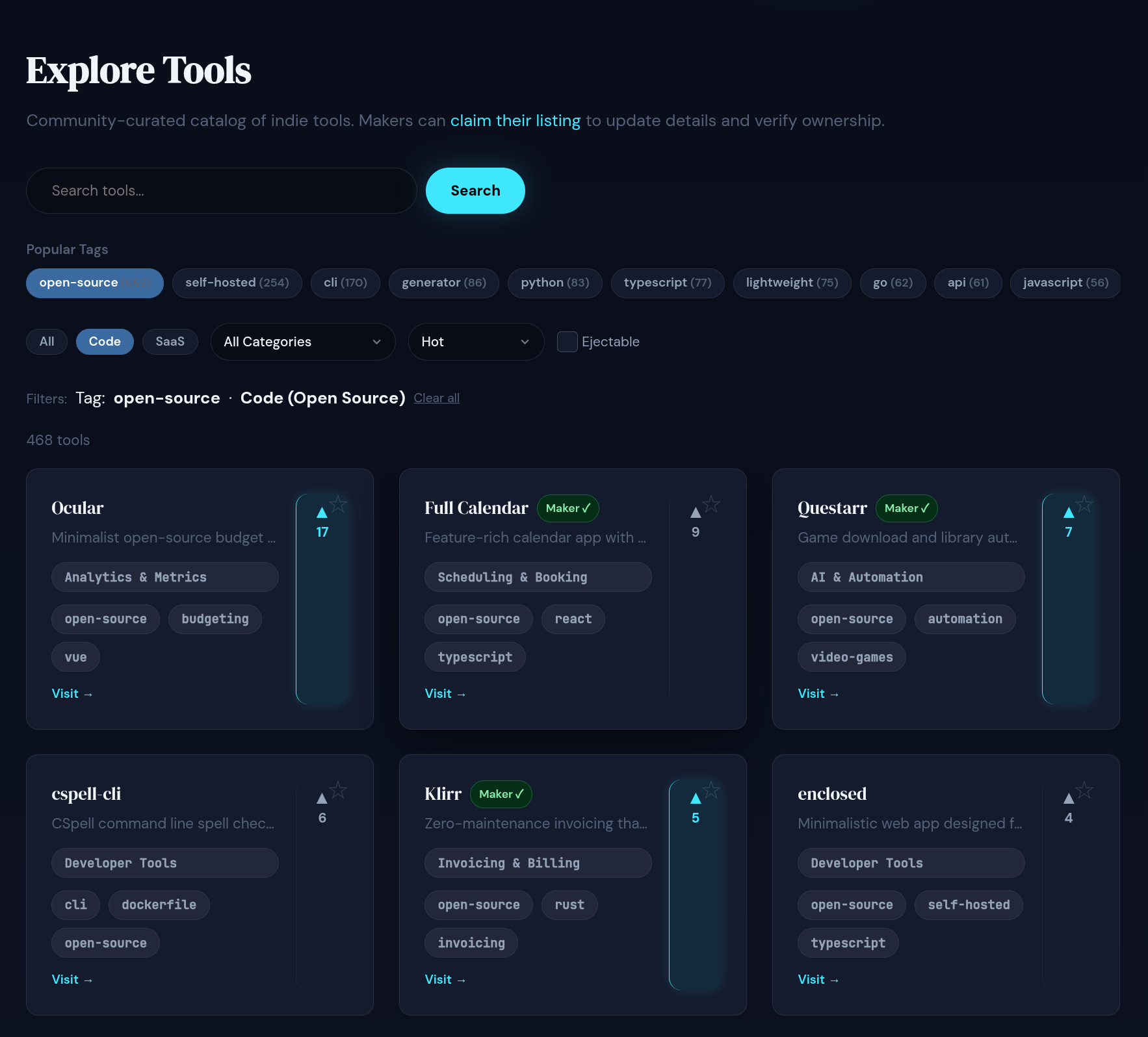Click the budgeting tag on Ocular

(215, 619)
